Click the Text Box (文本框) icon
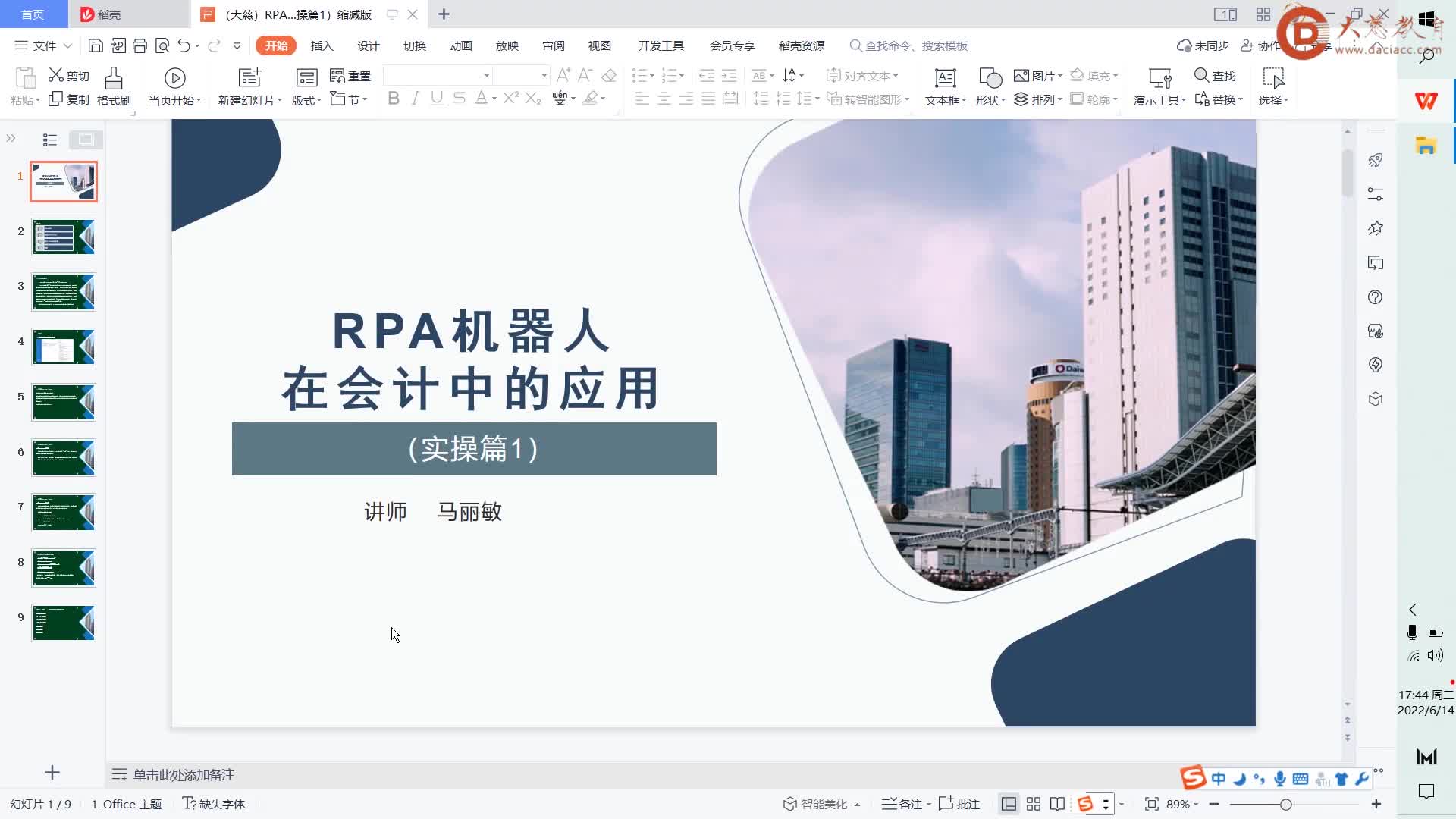Screen dimensions: 1456x819 coord(945,78)
